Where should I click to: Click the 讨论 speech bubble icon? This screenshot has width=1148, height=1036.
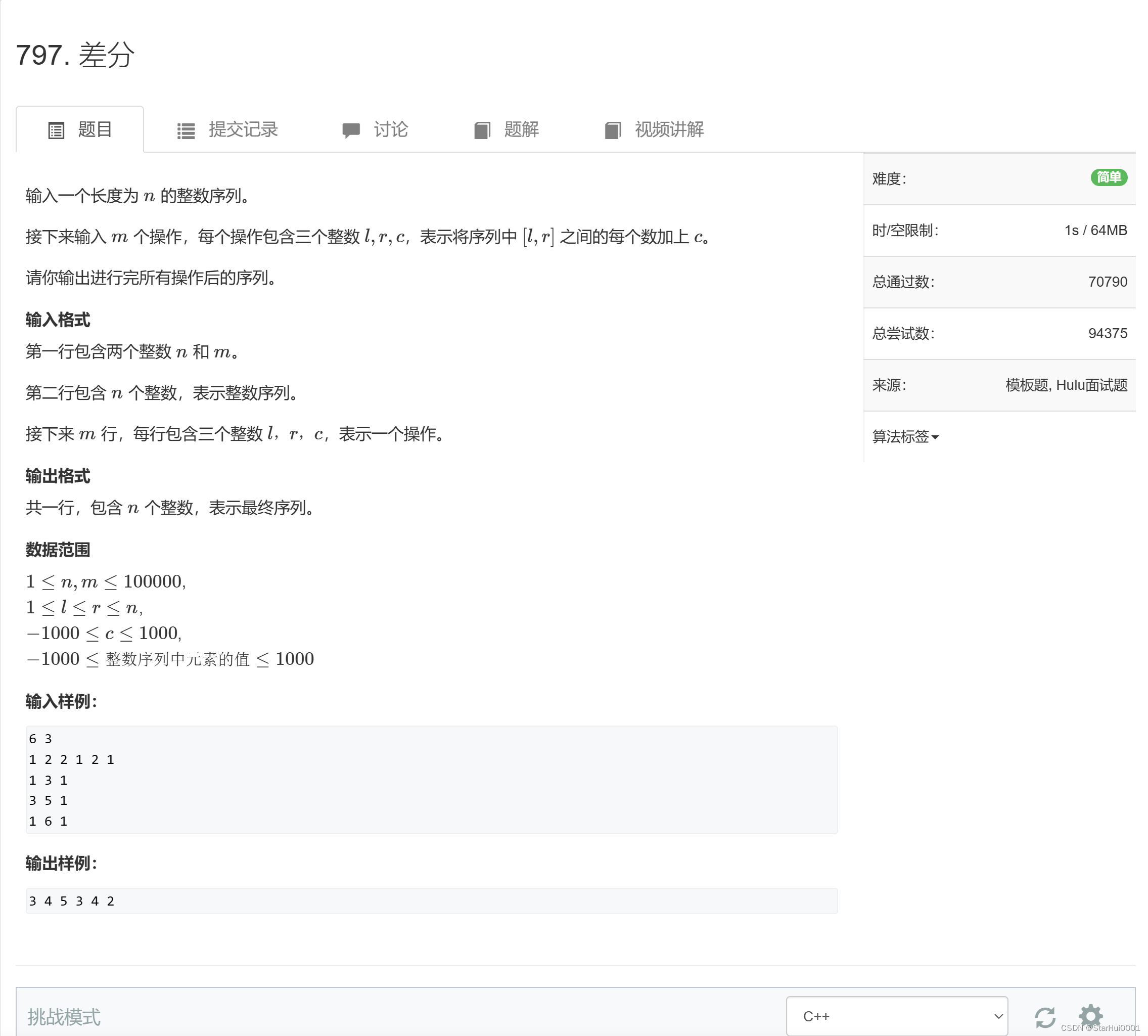[x=351, y=130]
